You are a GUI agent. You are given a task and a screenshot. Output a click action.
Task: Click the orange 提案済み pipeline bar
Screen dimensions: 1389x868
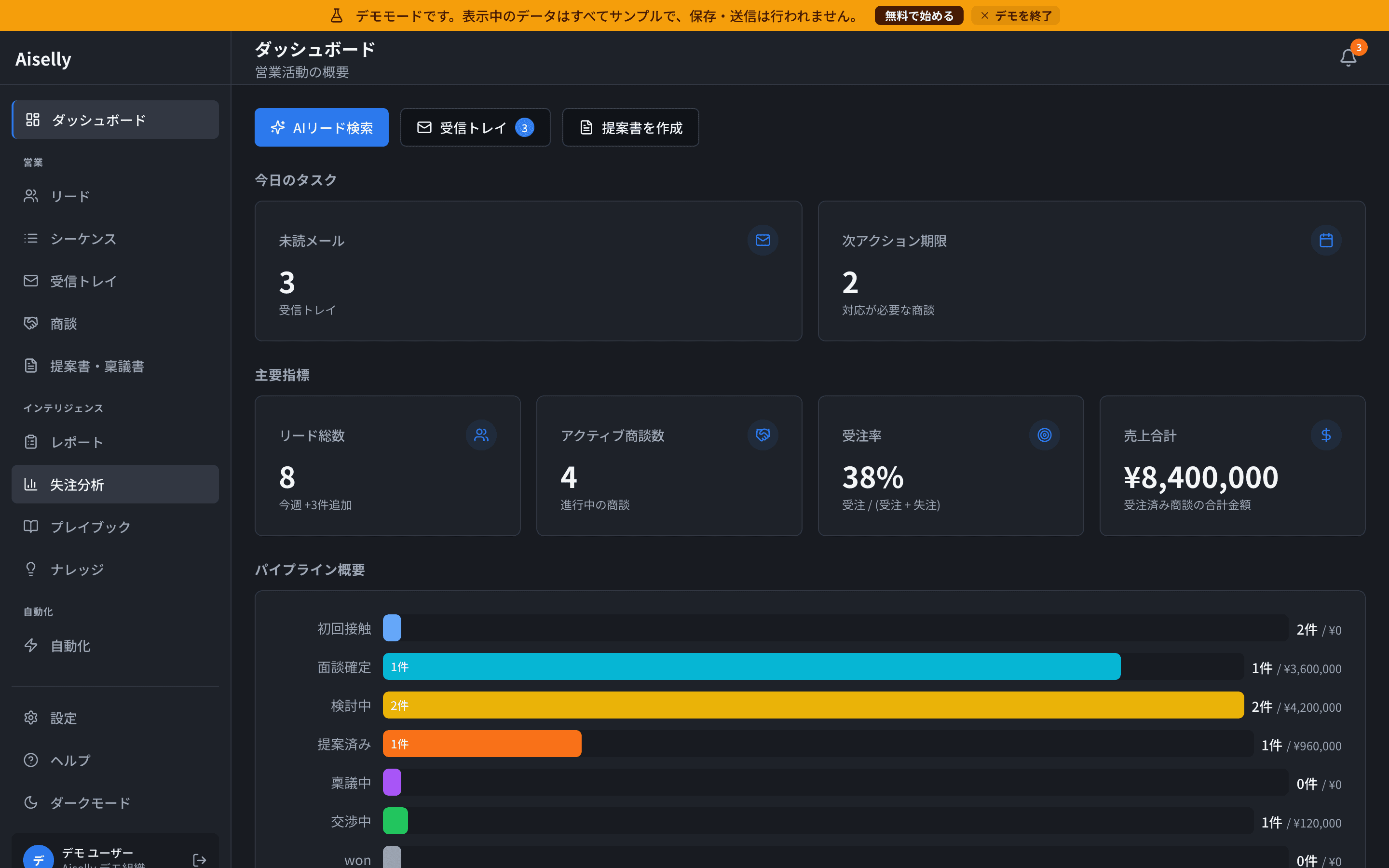[482, 744]
